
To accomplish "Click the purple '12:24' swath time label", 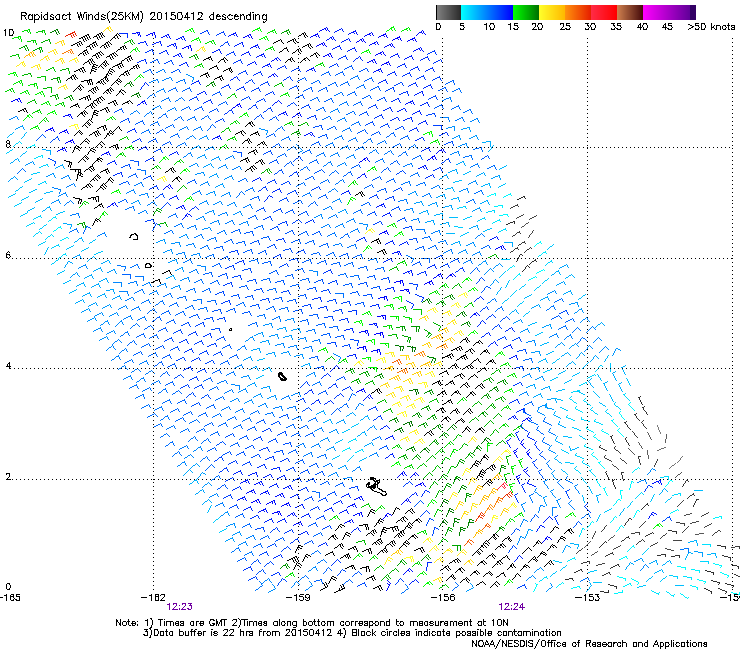I will [512, 607].
